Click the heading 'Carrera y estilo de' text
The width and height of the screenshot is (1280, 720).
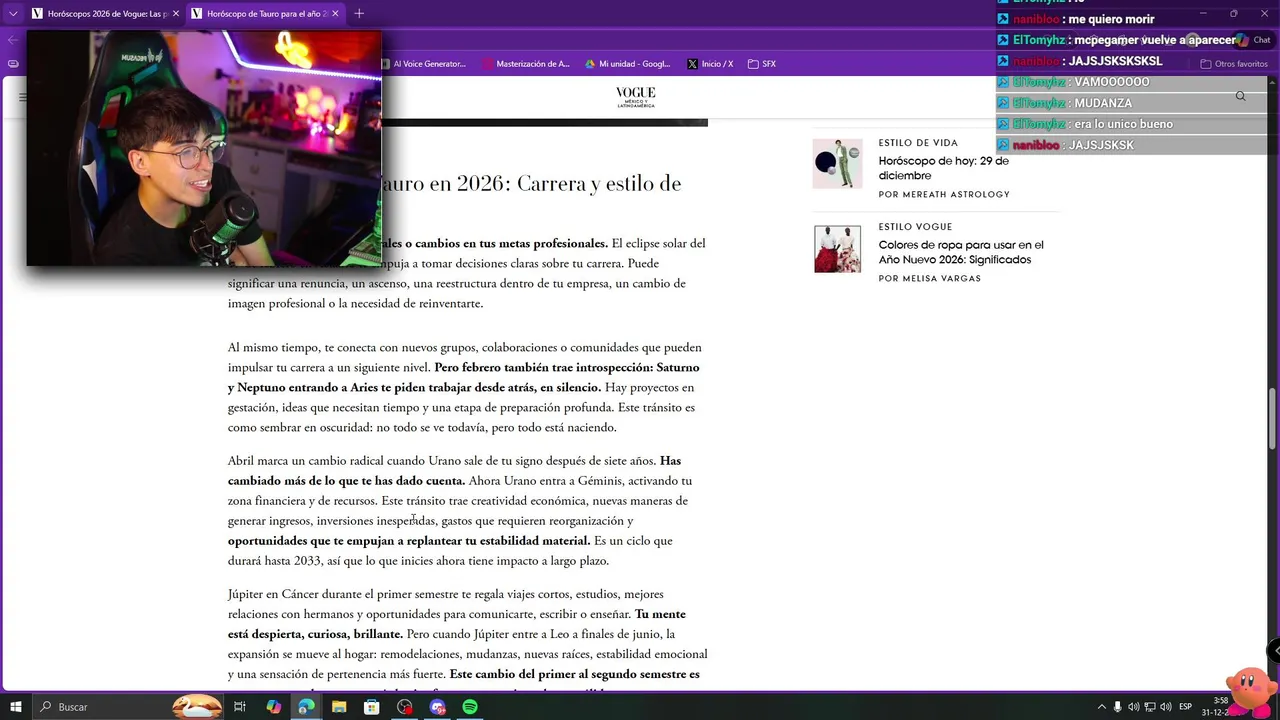click(599, 184)
